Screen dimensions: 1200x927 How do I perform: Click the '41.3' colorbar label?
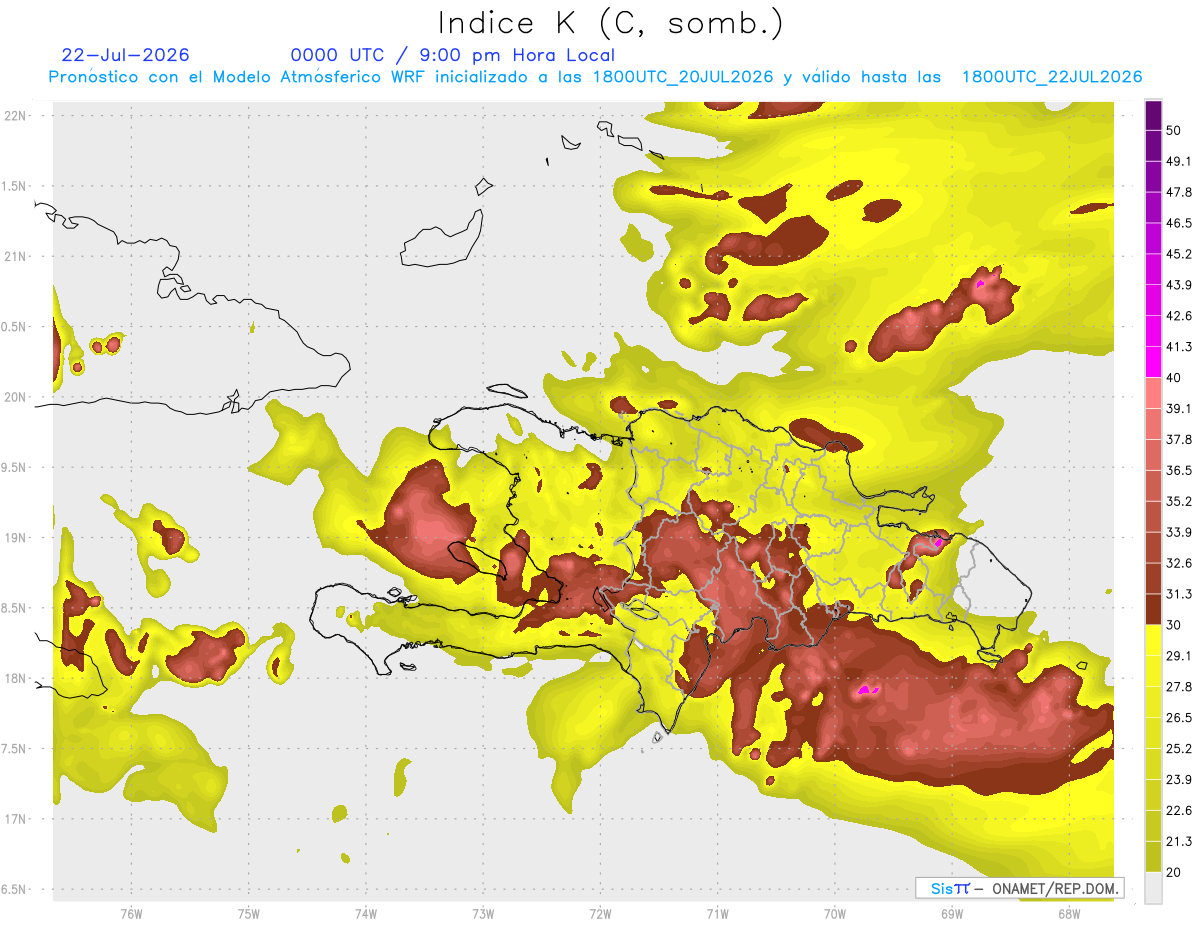[1178, 347]
